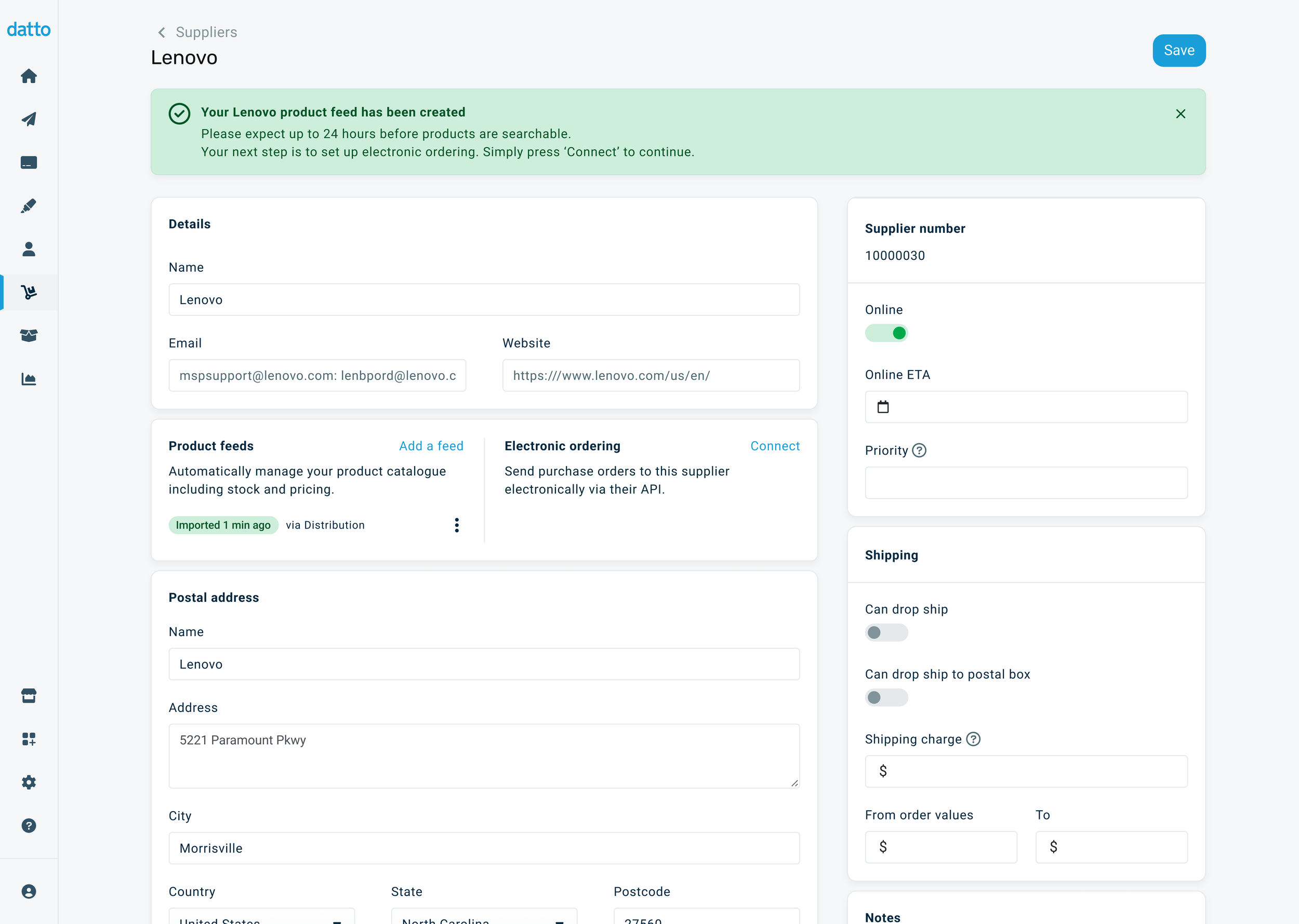Open the settings gear in sidebar
Screen dimensions: 1299x924
point(29,782)
